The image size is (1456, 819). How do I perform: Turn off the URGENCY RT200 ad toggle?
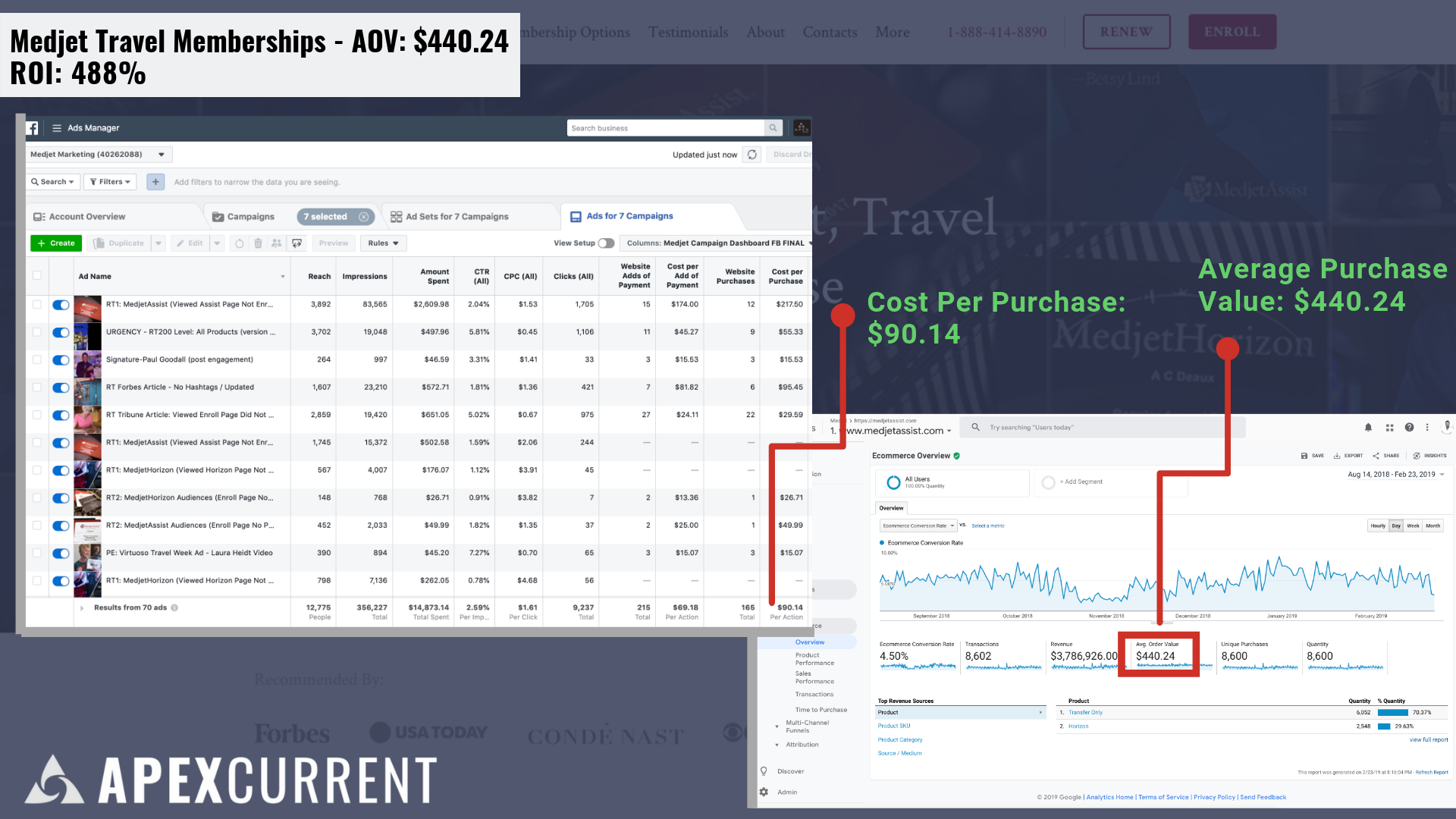pos(61,332)
